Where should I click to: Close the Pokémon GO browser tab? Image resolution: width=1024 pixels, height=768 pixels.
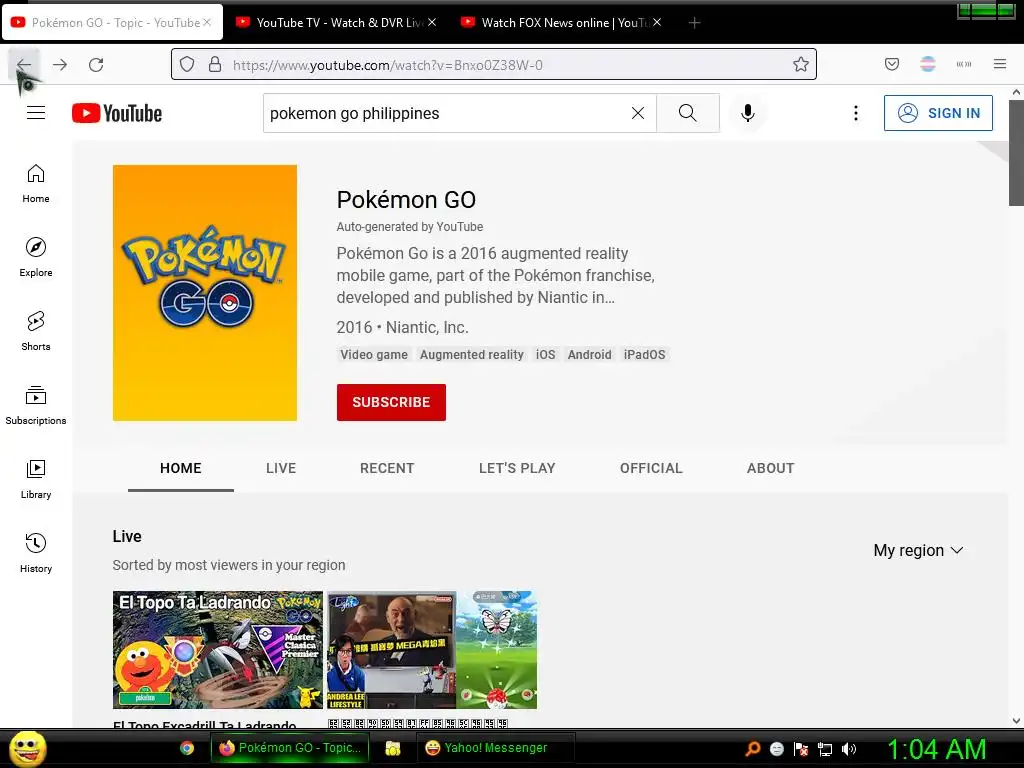[x=207, y=22]
